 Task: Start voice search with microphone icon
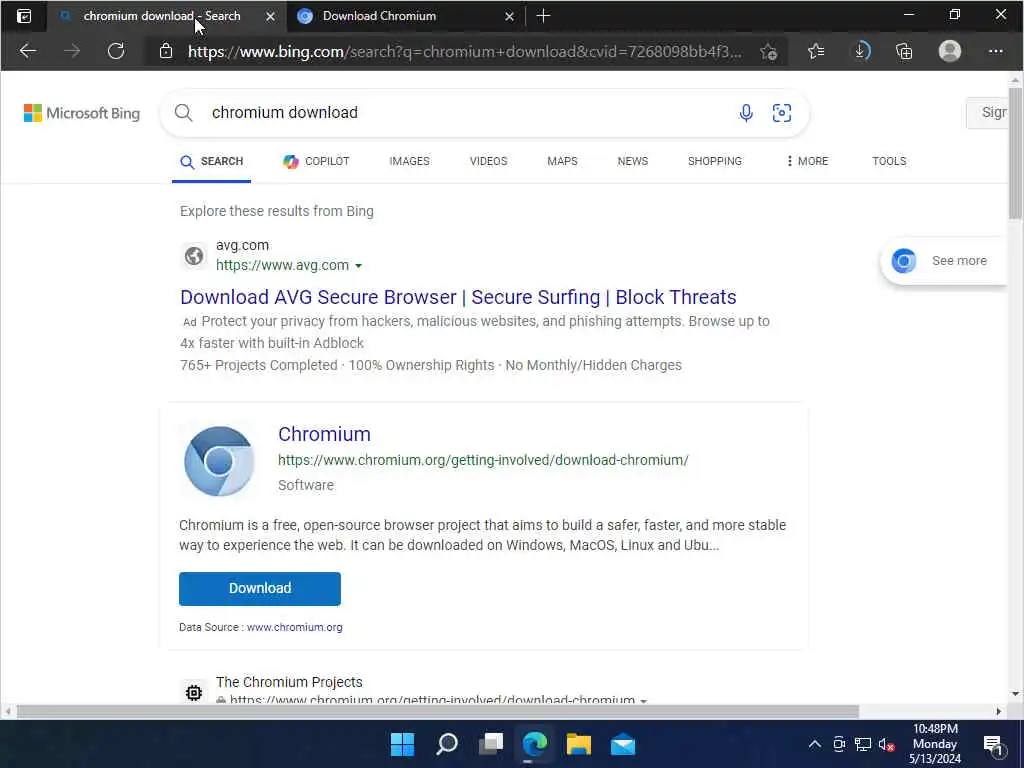[746, 113]
